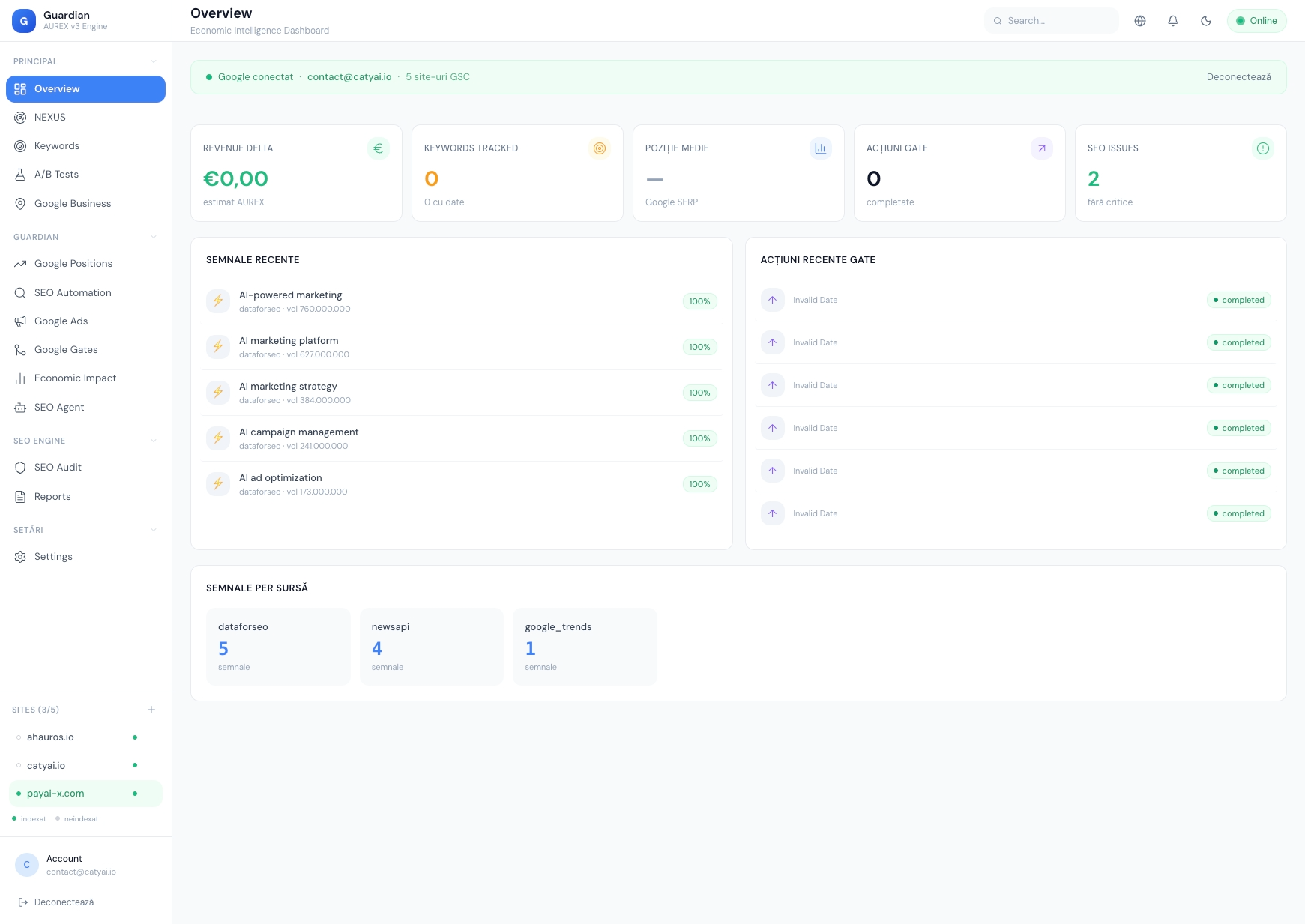Click the 100% badge on AI-powered marketing
Screen dimensions: 1305x924
[x=699, y=301]
